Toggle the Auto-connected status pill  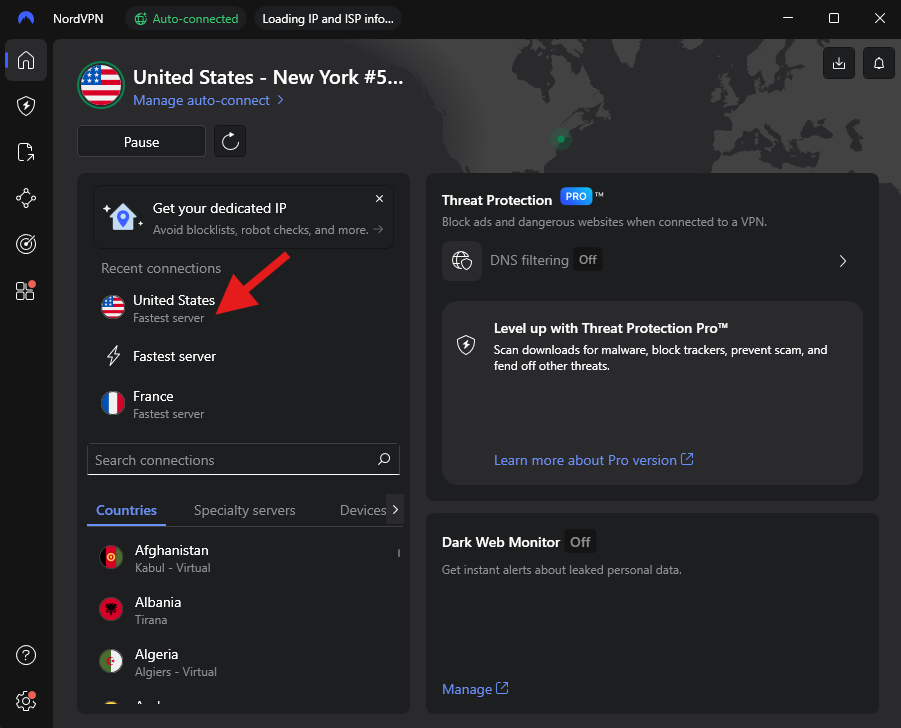[186, 18]
